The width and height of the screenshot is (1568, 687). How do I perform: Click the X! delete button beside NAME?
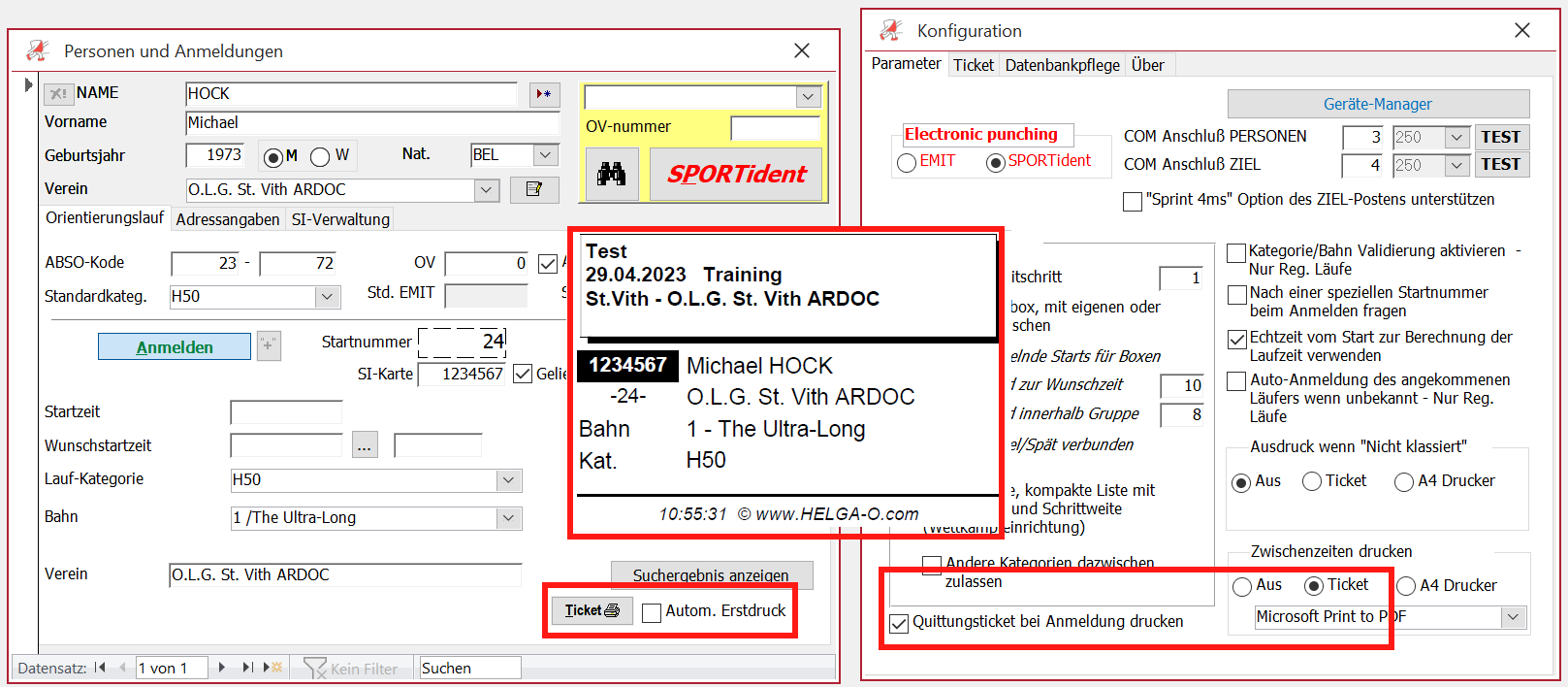pos(58,94)
